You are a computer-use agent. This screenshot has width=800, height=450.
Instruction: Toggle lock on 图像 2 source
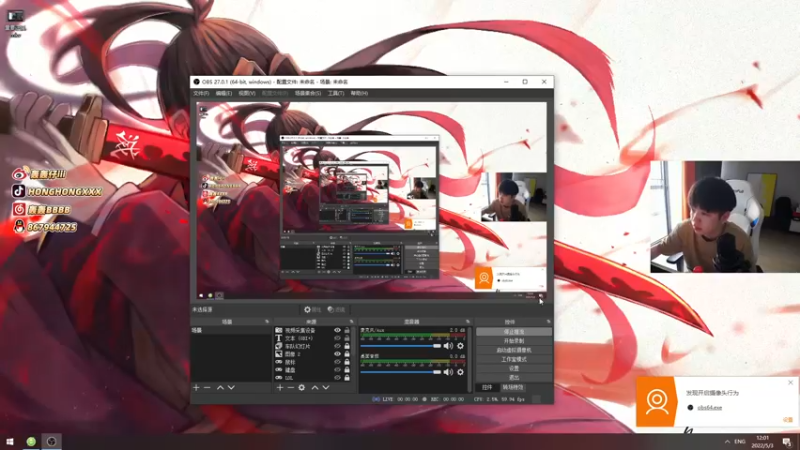tap(347, 354)
